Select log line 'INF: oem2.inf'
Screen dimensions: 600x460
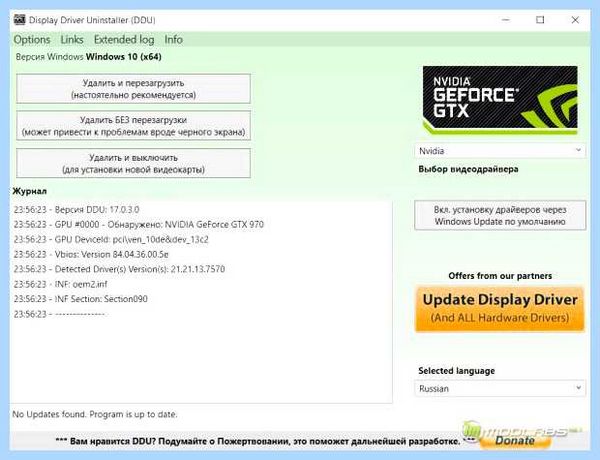(x=60, y=284)
